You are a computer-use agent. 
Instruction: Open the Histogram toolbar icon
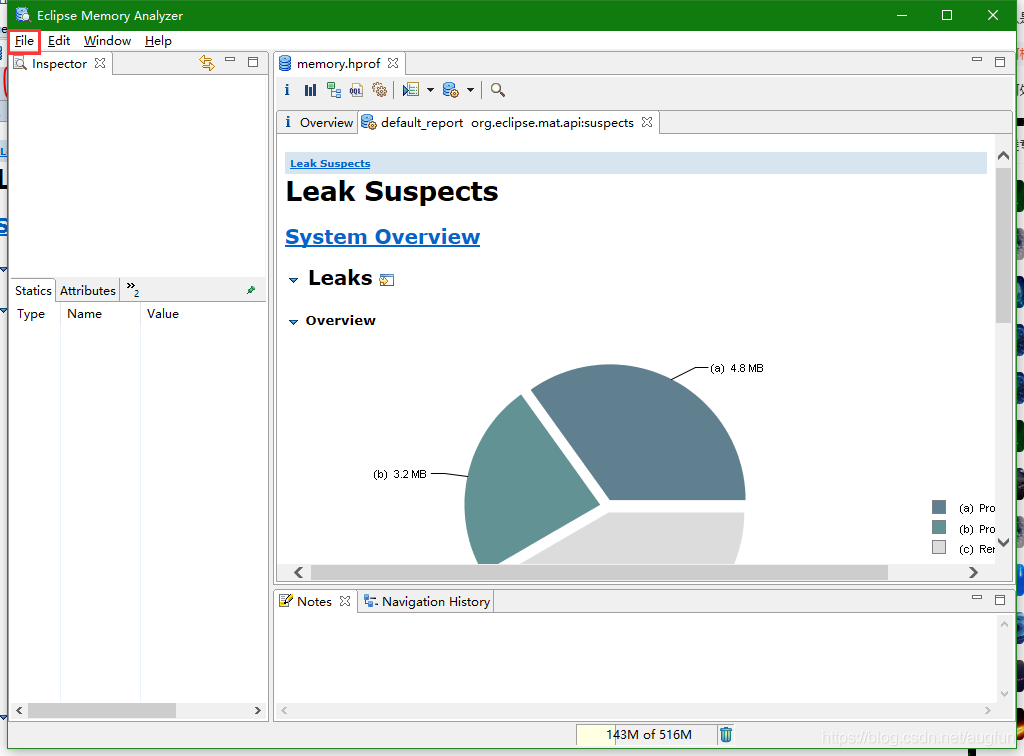pos(310,90)
